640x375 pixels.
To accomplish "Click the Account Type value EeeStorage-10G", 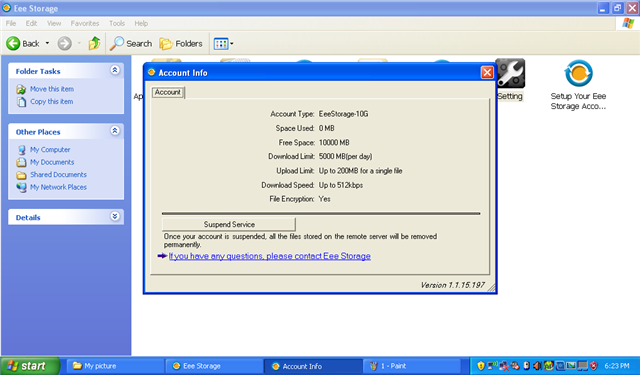I will (343, 114).
